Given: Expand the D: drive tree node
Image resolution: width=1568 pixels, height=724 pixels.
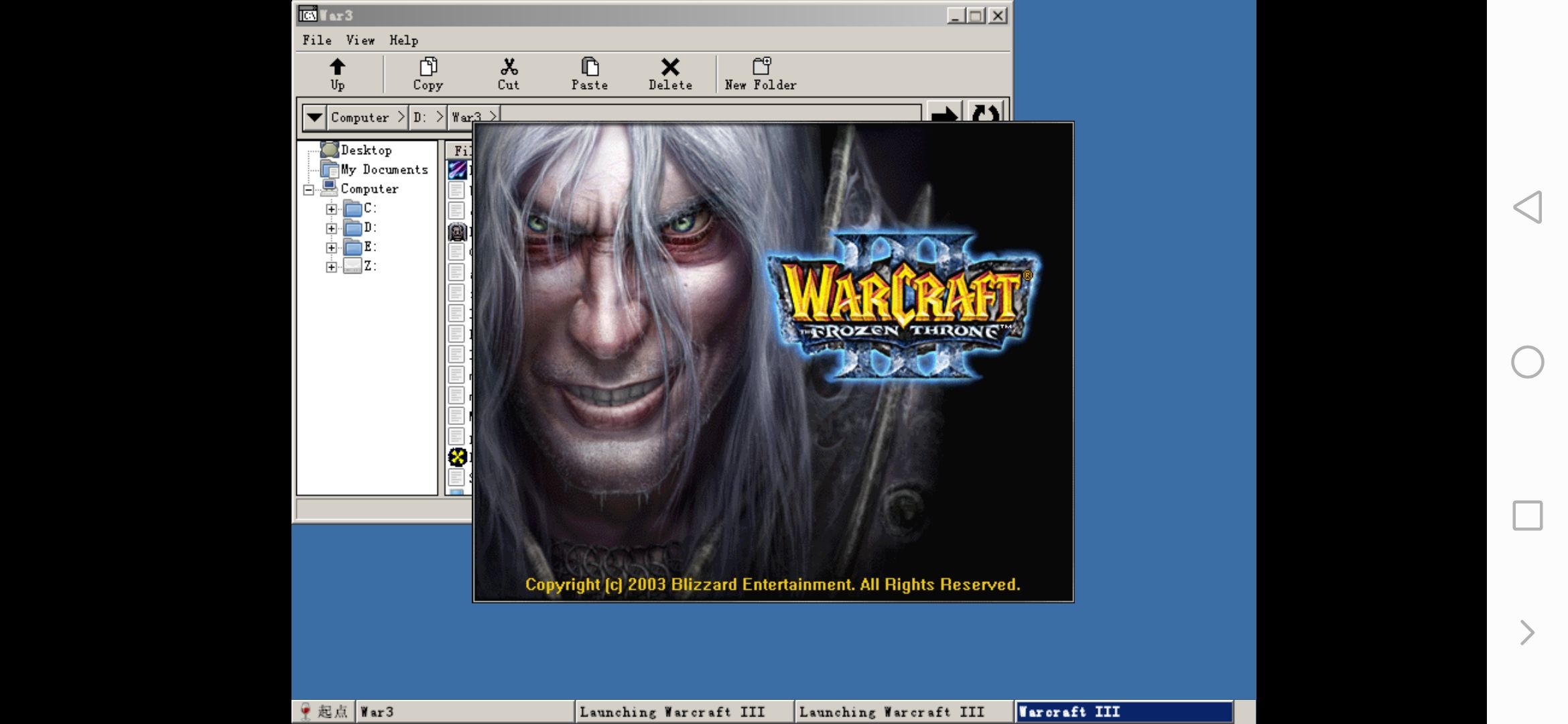Looking at the screenshot, I should [x=331, y=229].
